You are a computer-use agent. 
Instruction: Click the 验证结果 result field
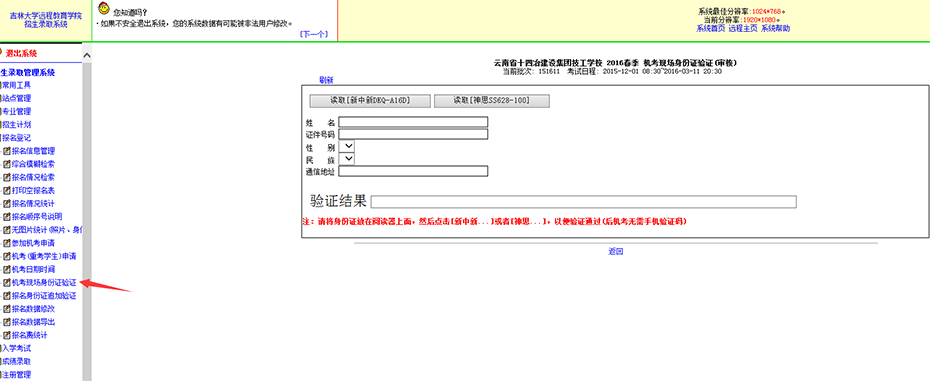tap(584, 202)
